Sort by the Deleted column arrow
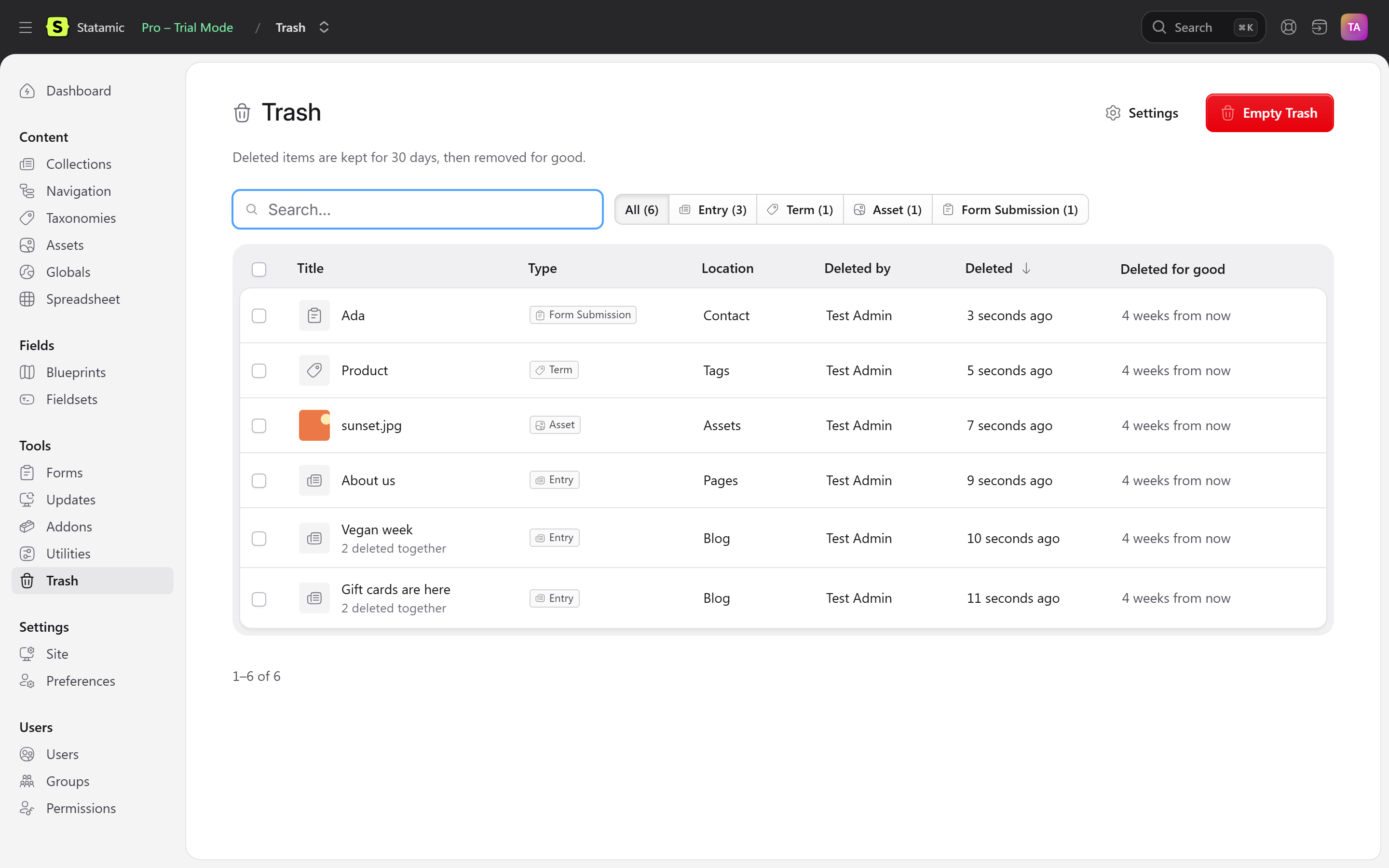1389x868 pixels. (x=1026, y=268)
